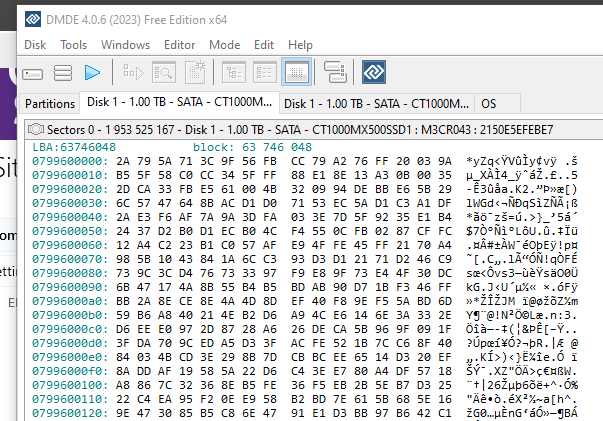Click offset 0799600060 address
Screen dimensions: 603x421
tap(70, 245)
